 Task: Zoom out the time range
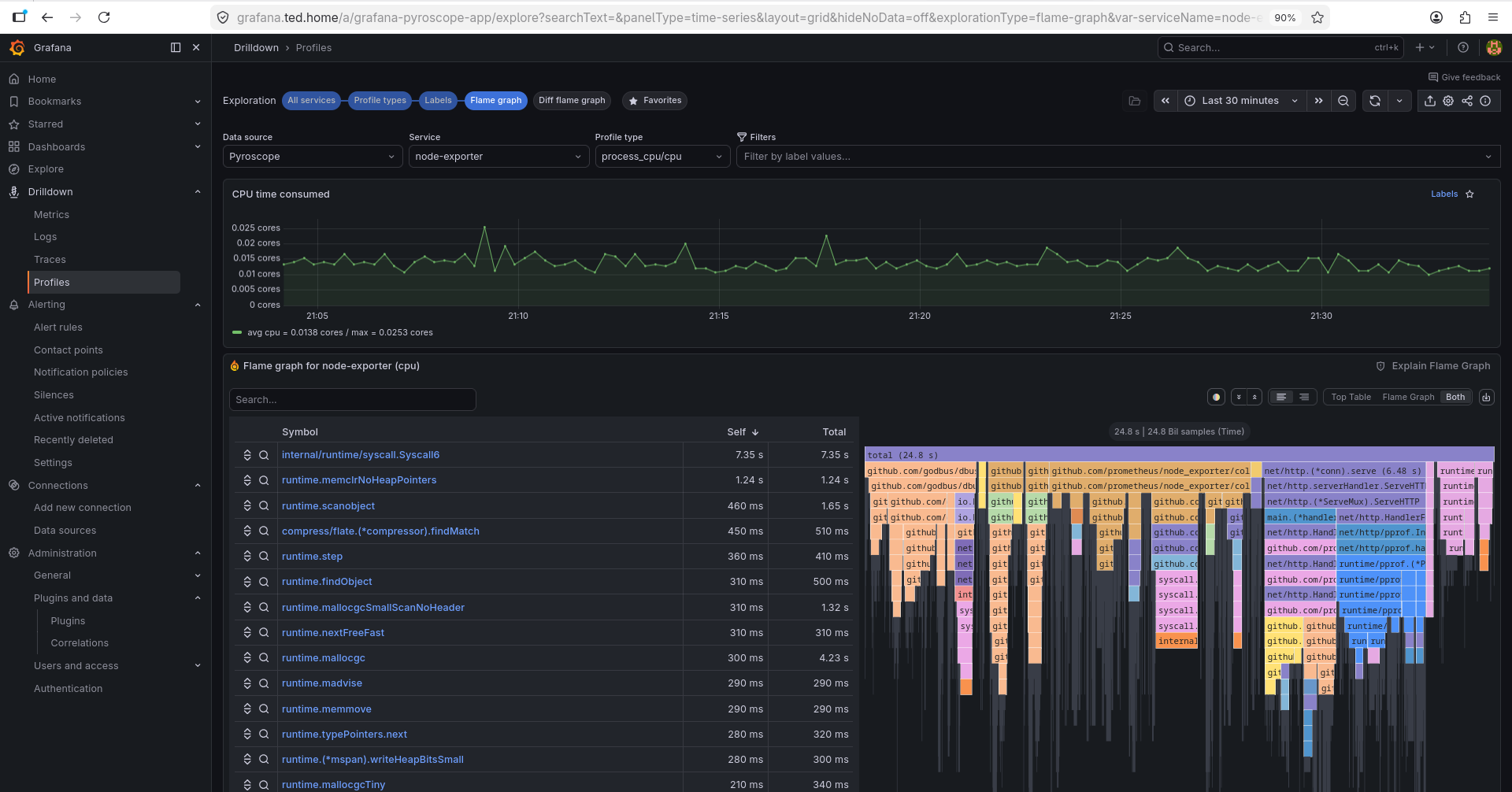[1343, 101]
